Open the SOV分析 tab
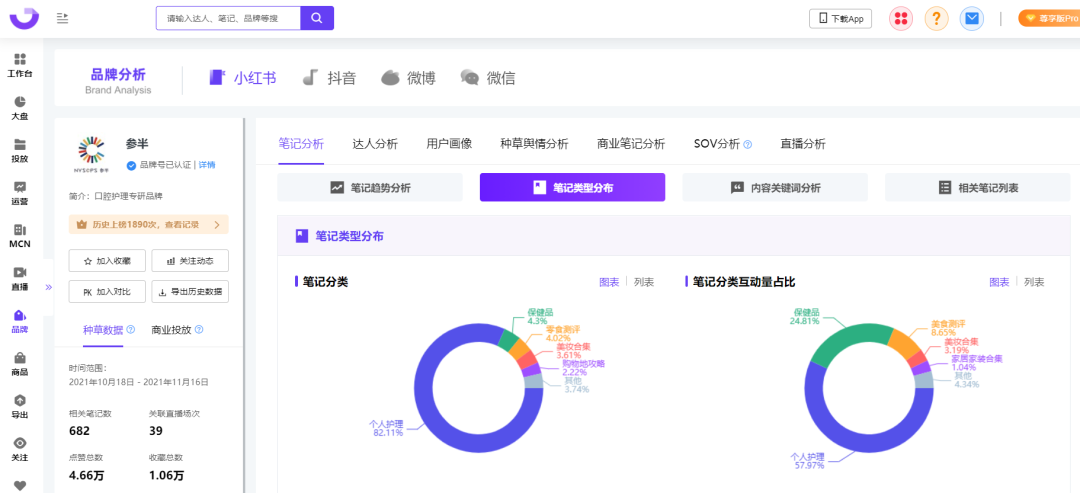Viewport: 1080px width, 493px height. (717, 144)
